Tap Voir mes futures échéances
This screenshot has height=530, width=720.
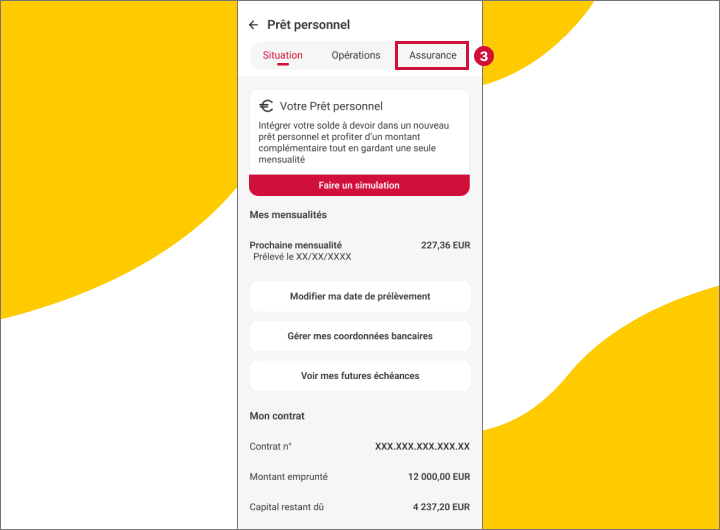click(x=360, y=376)
